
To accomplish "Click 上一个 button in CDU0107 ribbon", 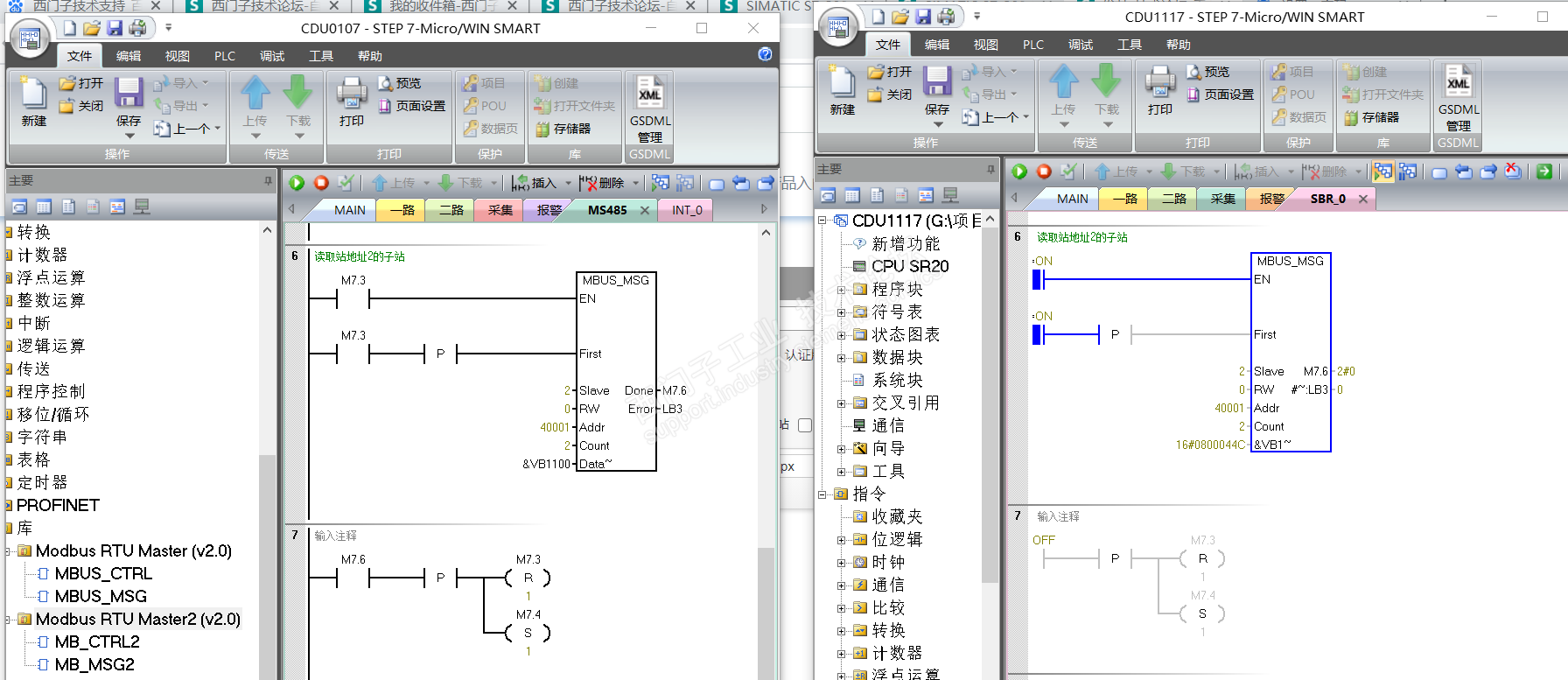I will tap(186, 129).
